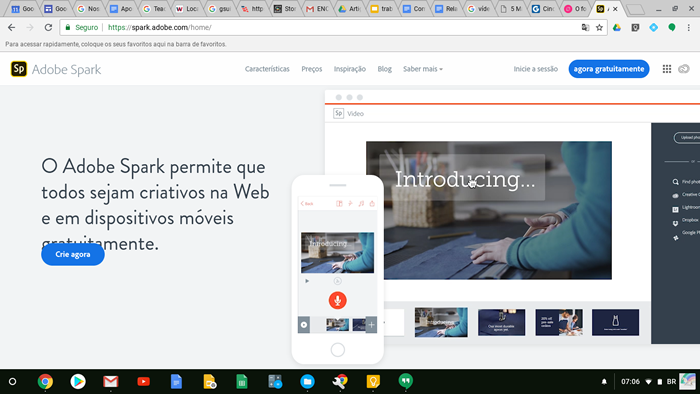Viewport: 700px width, 394px height.
Task: Switch to the 5 M browser tab
Action: [511, 8]
